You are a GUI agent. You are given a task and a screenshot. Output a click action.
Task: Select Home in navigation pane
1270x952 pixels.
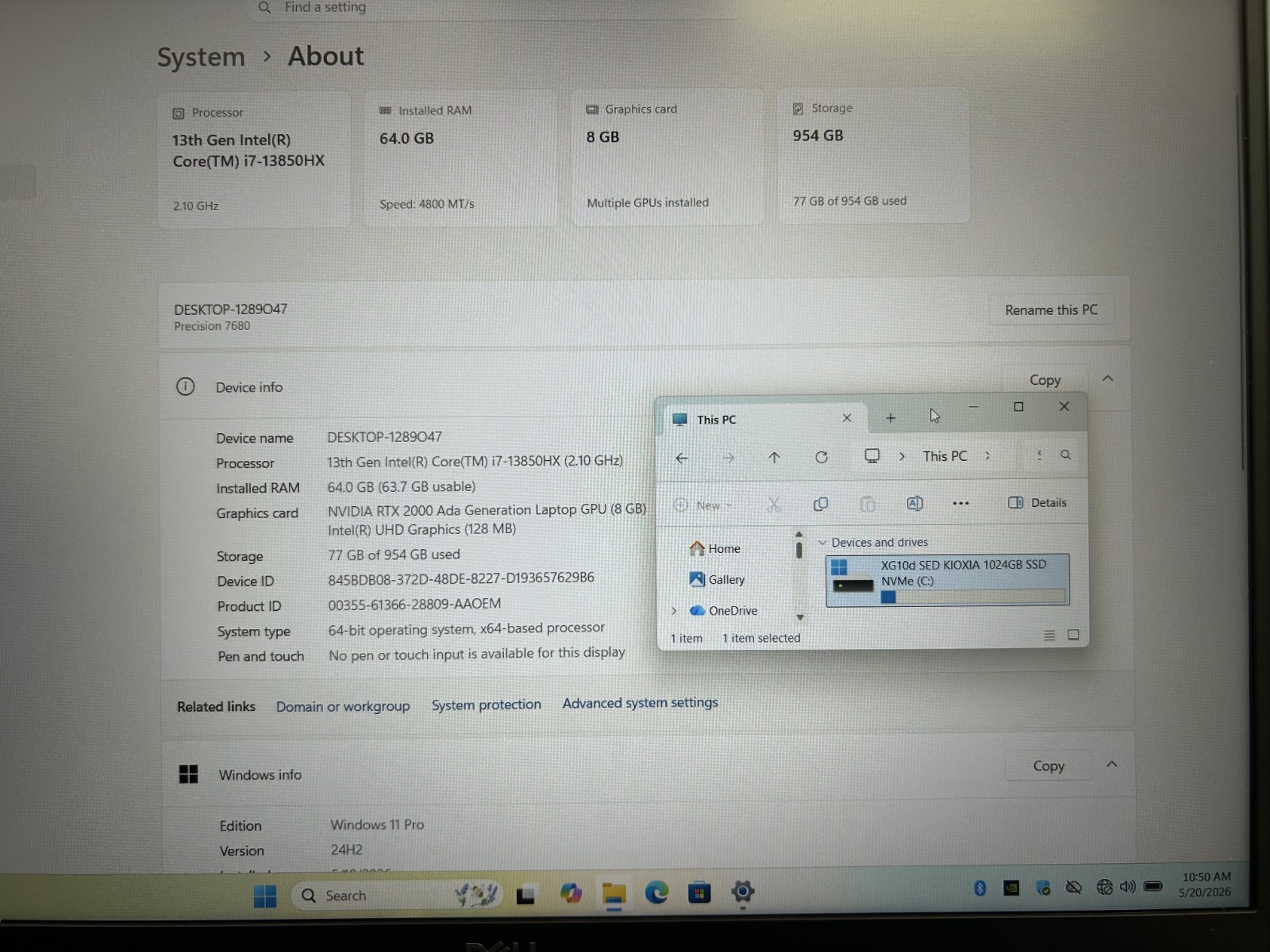(x=714, y=548)
